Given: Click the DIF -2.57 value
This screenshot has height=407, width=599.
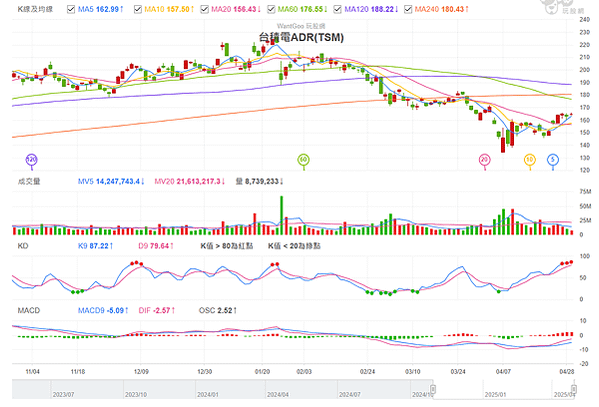Looking at the screenshot, I should (157, 310).
